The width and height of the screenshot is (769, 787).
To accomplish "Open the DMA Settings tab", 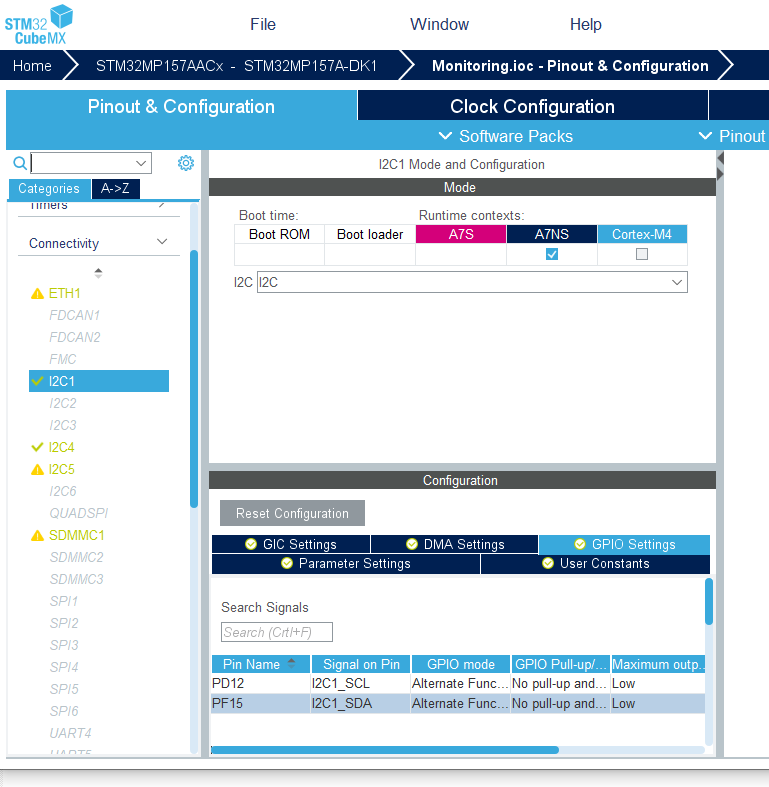I will click(455, 544).
